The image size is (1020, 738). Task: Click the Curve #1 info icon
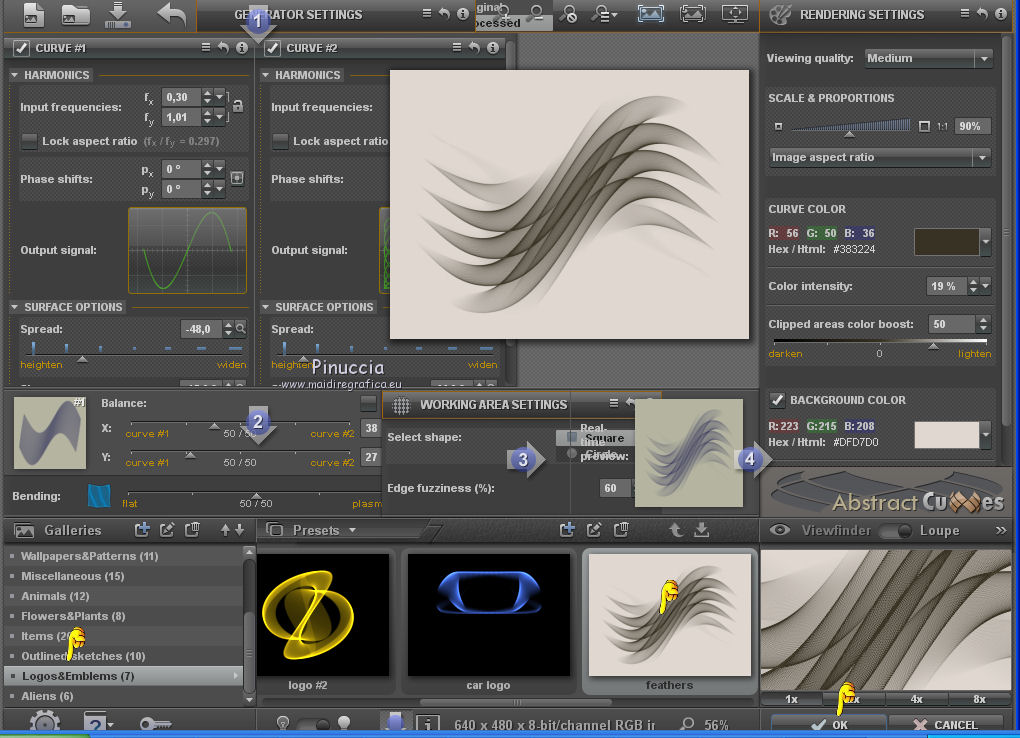(242, 48)
